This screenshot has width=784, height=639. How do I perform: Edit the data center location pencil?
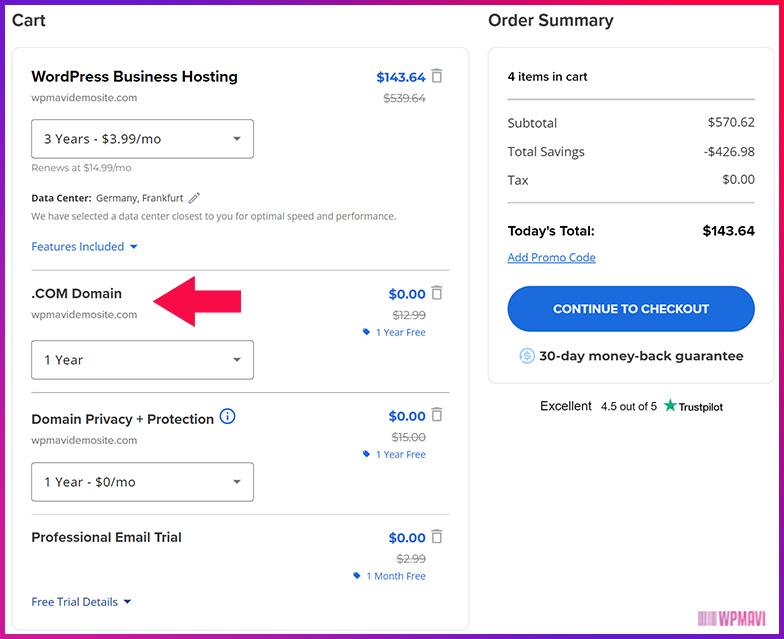[194, 198]
